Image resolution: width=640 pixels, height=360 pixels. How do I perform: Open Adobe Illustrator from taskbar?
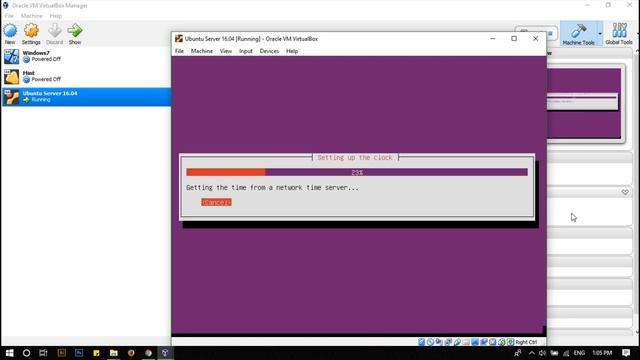(x=62, y=353)
